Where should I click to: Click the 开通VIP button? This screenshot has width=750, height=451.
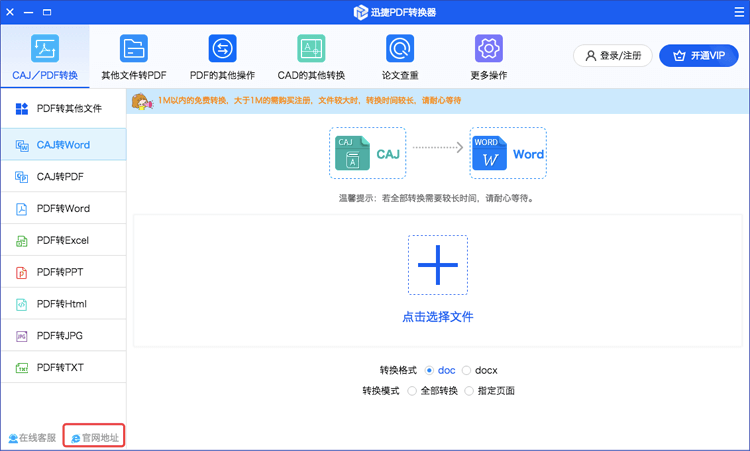699,55
